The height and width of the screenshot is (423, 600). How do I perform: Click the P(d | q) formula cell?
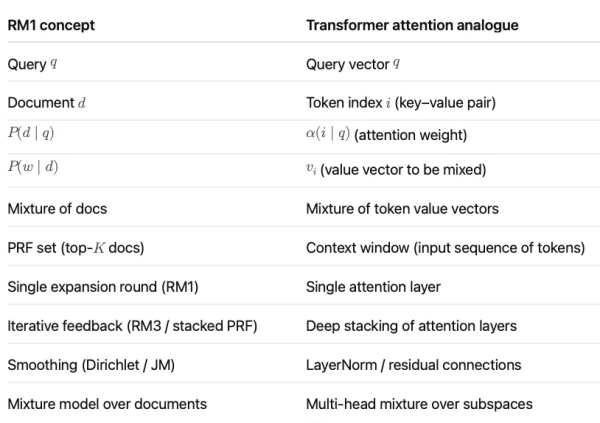coord(32,135)
